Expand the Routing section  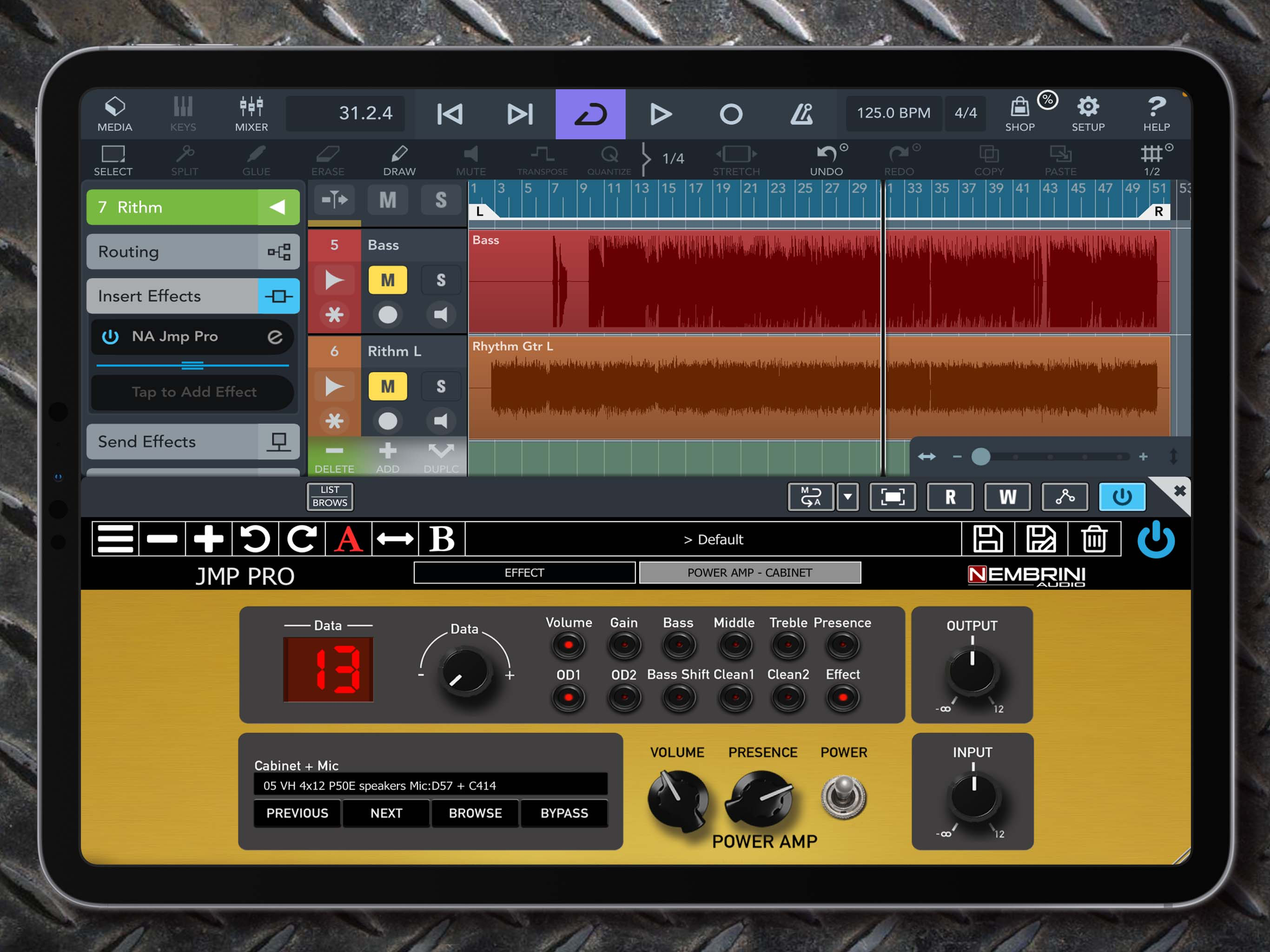click(193, 251)
